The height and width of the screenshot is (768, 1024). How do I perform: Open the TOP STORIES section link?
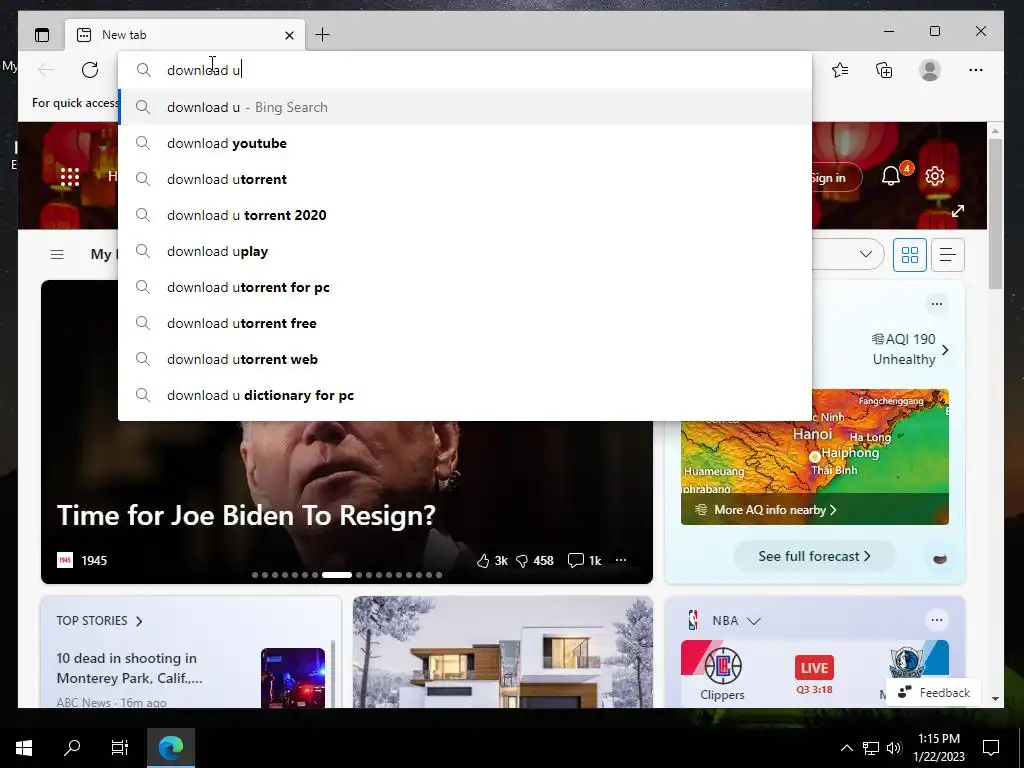[x=99, y=620]
